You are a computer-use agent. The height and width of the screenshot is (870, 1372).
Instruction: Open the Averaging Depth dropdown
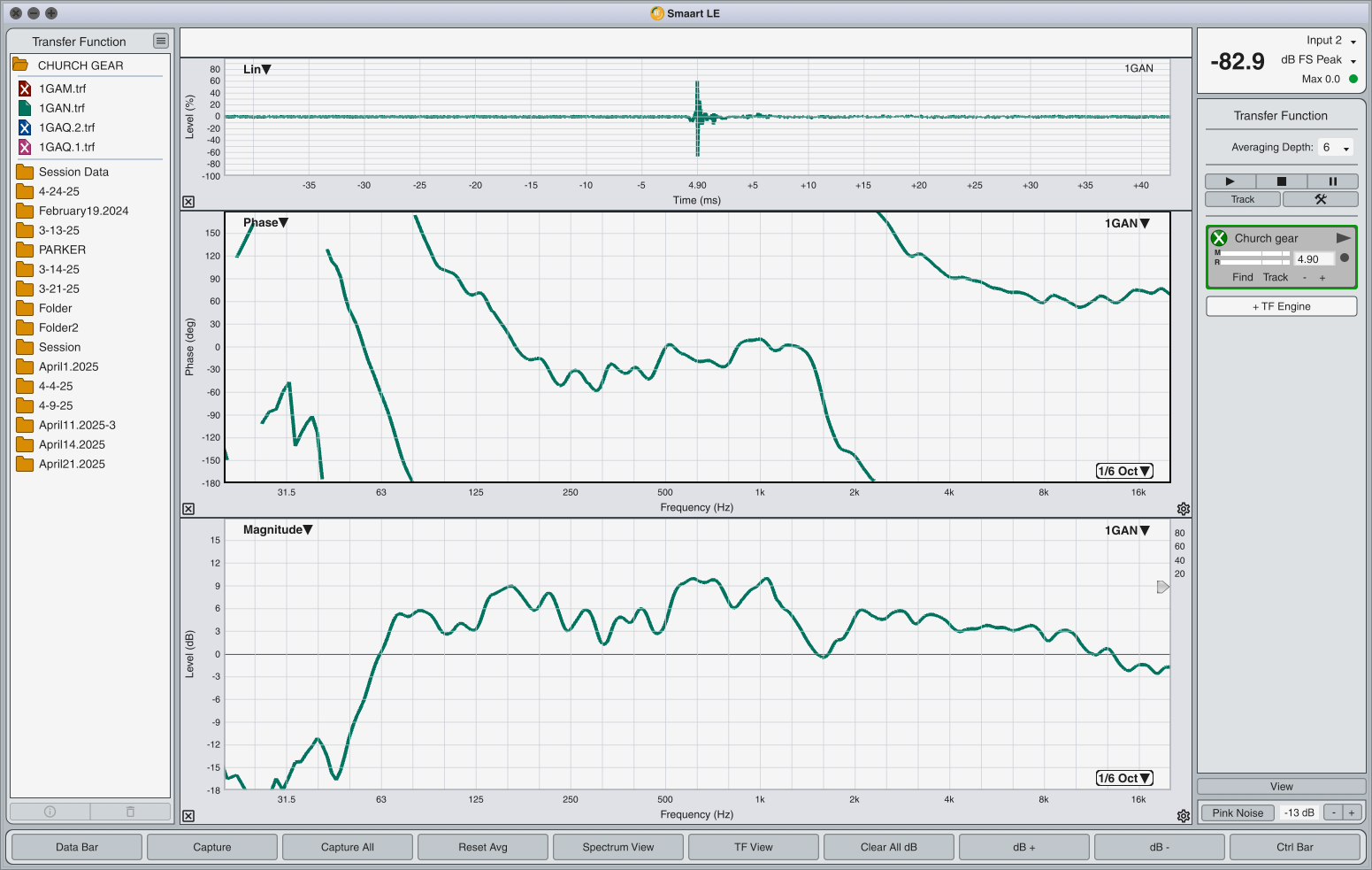point(1335,148)
